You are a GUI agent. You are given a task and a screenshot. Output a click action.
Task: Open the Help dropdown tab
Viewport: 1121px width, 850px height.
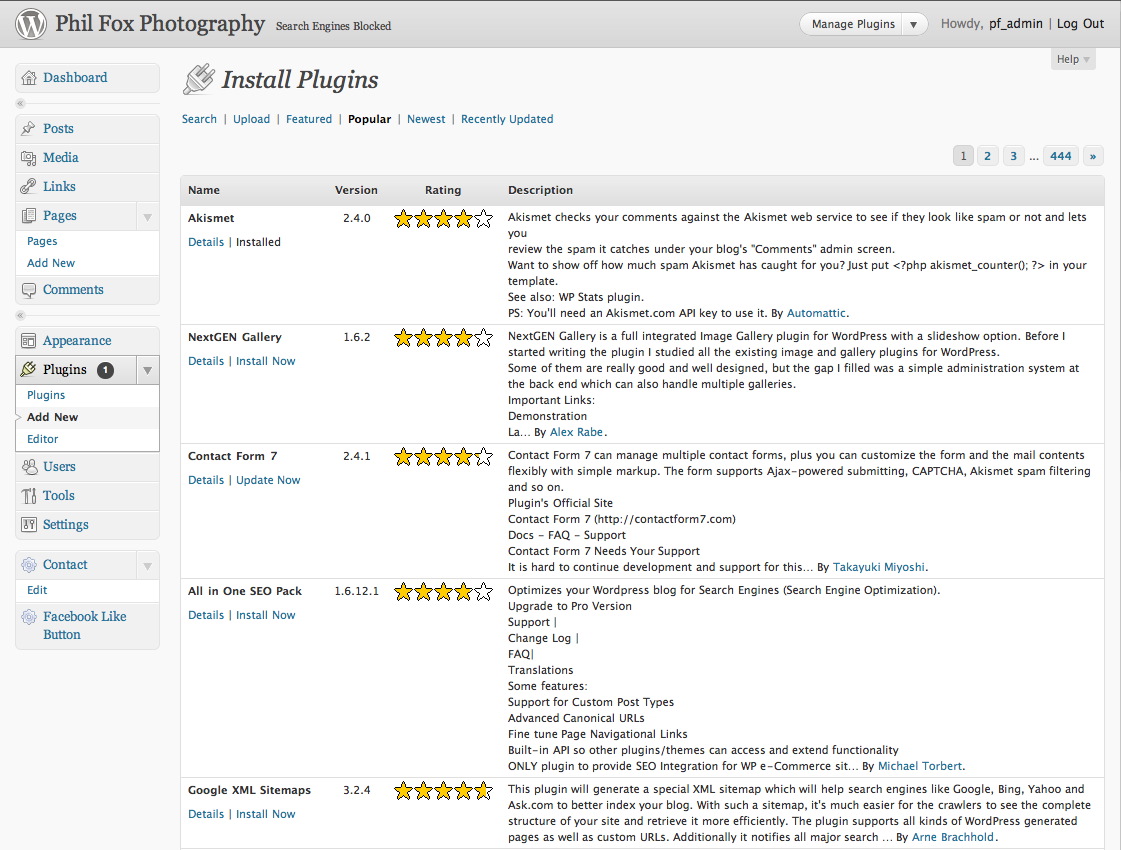[x=1073, y=59]
